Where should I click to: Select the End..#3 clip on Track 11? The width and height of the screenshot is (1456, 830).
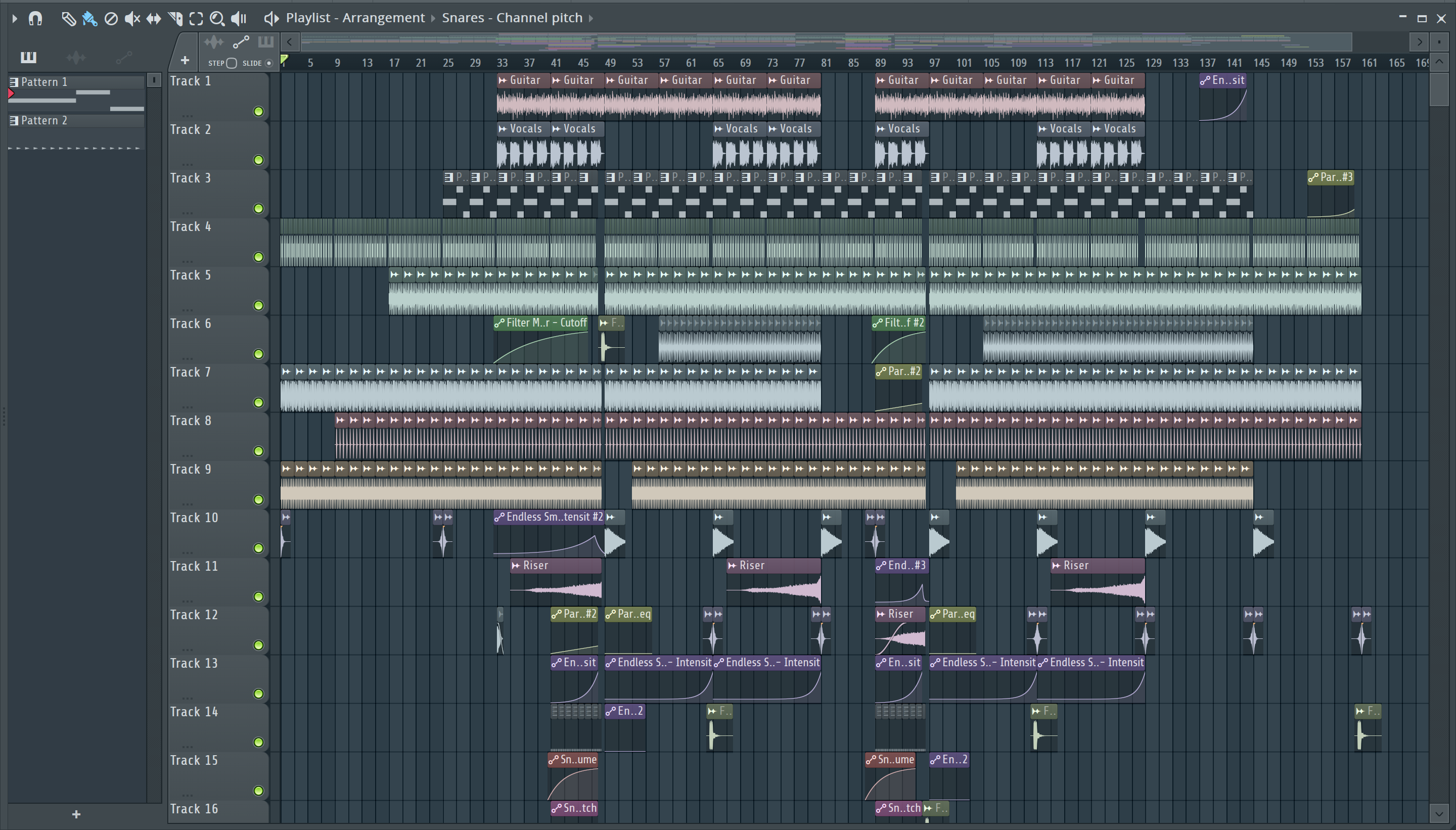[x=902, y=583]
